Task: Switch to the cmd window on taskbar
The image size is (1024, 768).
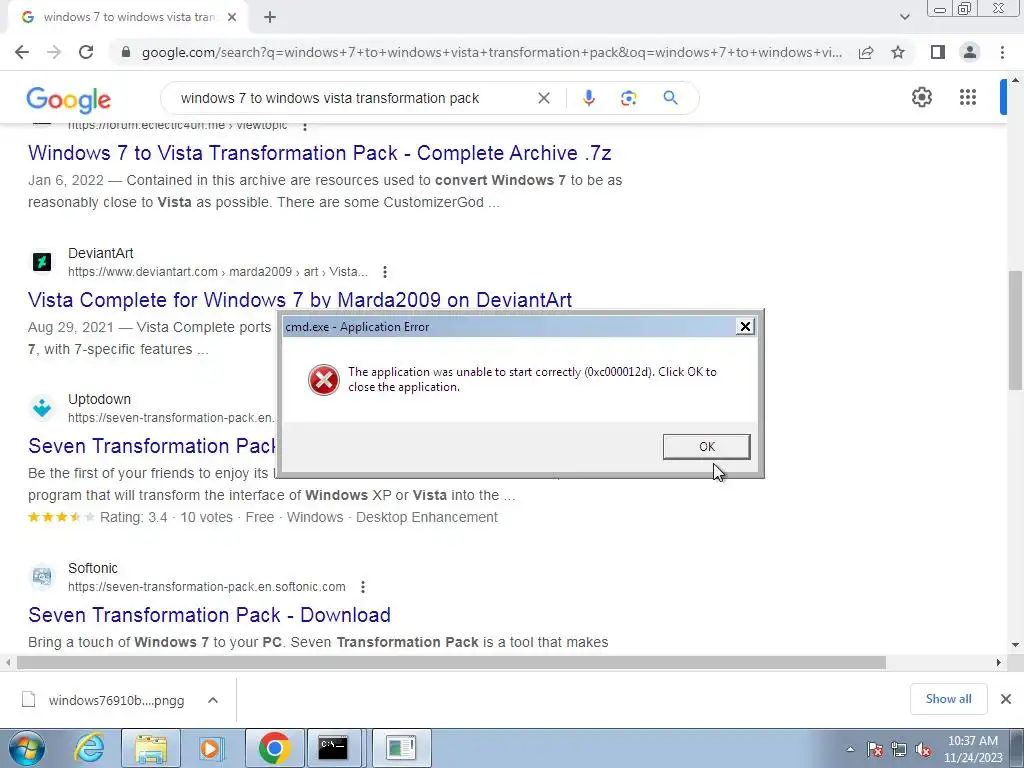Action: coord(333,748)
